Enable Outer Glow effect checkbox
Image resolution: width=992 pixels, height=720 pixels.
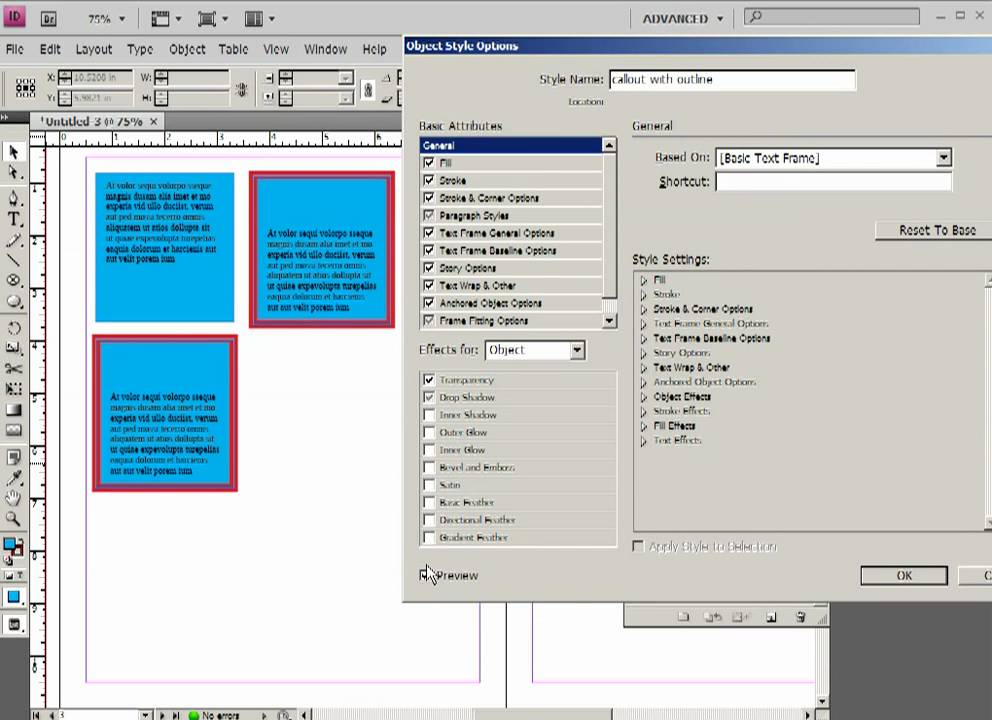(429, 432)
